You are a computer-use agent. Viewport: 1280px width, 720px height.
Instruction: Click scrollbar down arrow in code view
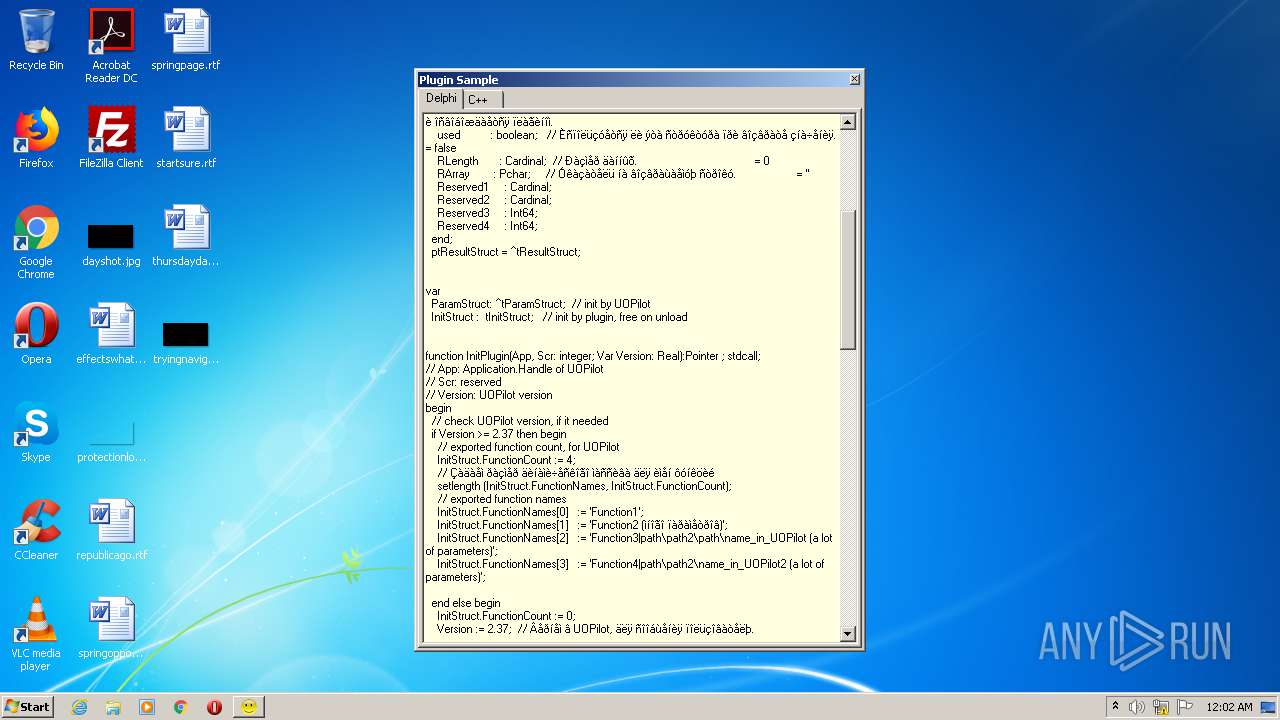pos(847,633)
